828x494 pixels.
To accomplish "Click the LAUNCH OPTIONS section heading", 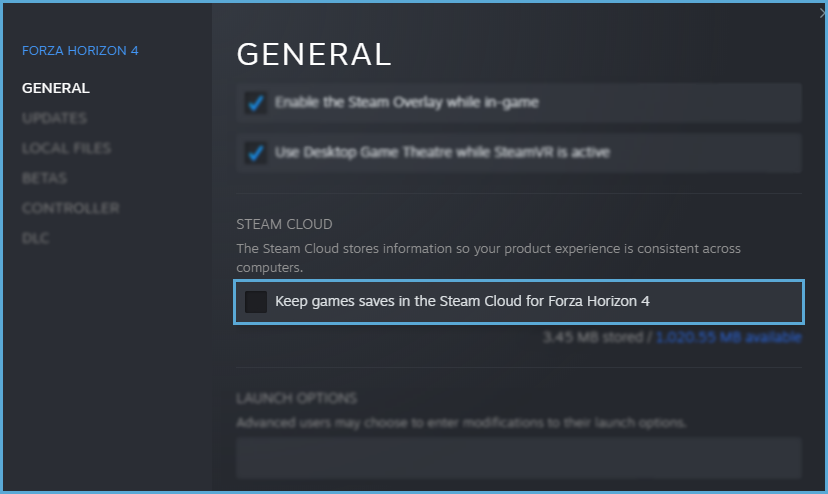I will (296, 398).
